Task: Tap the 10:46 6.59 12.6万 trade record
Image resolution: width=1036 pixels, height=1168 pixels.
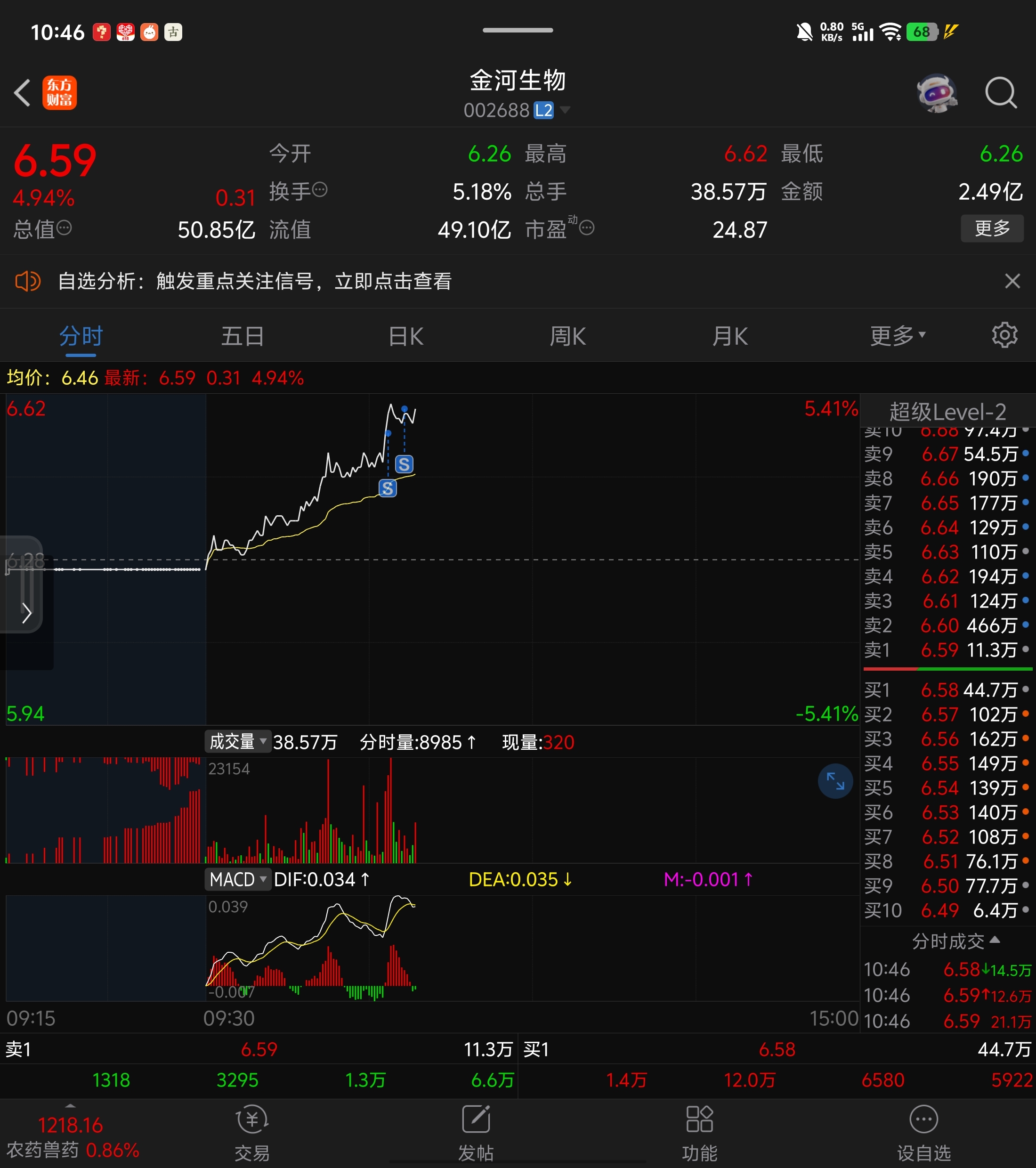Action: point(947,996)
